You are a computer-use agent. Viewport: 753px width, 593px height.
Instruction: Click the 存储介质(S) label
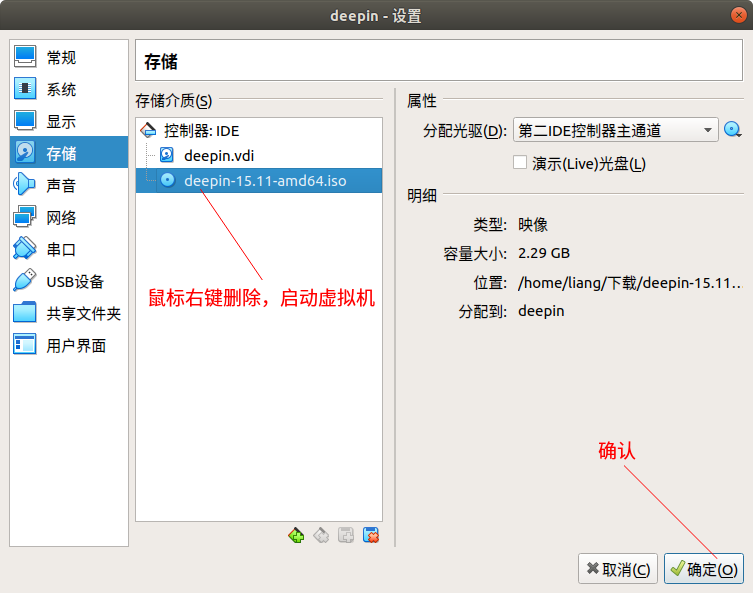point(173,101)
